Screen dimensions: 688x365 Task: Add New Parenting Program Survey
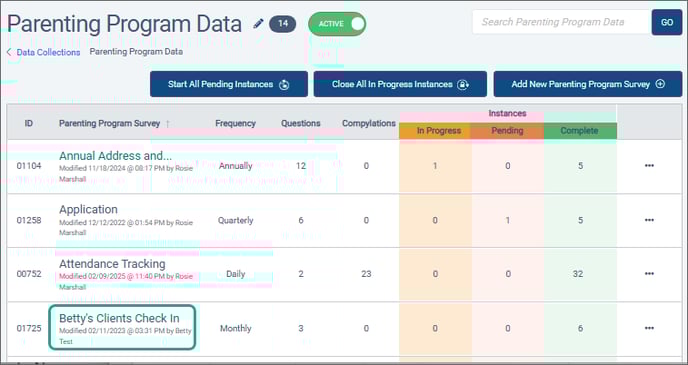coord(588,84)
